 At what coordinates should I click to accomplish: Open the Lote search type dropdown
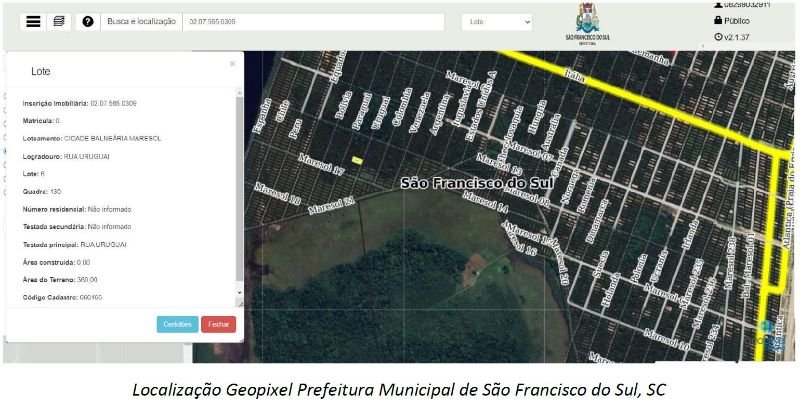497,22
